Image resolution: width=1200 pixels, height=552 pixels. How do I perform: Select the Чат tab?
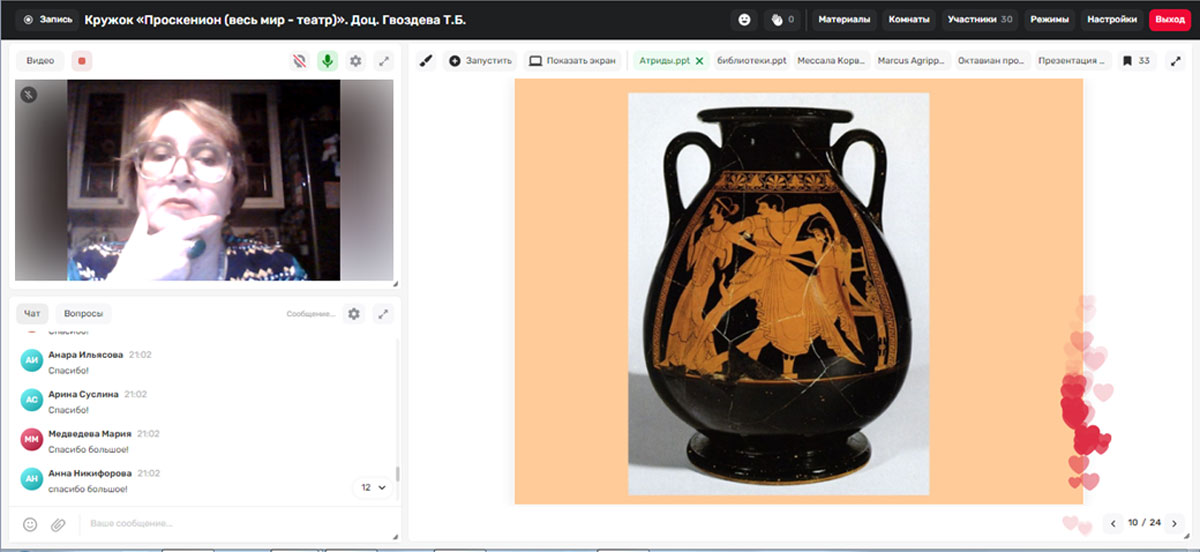coord(32,314)
